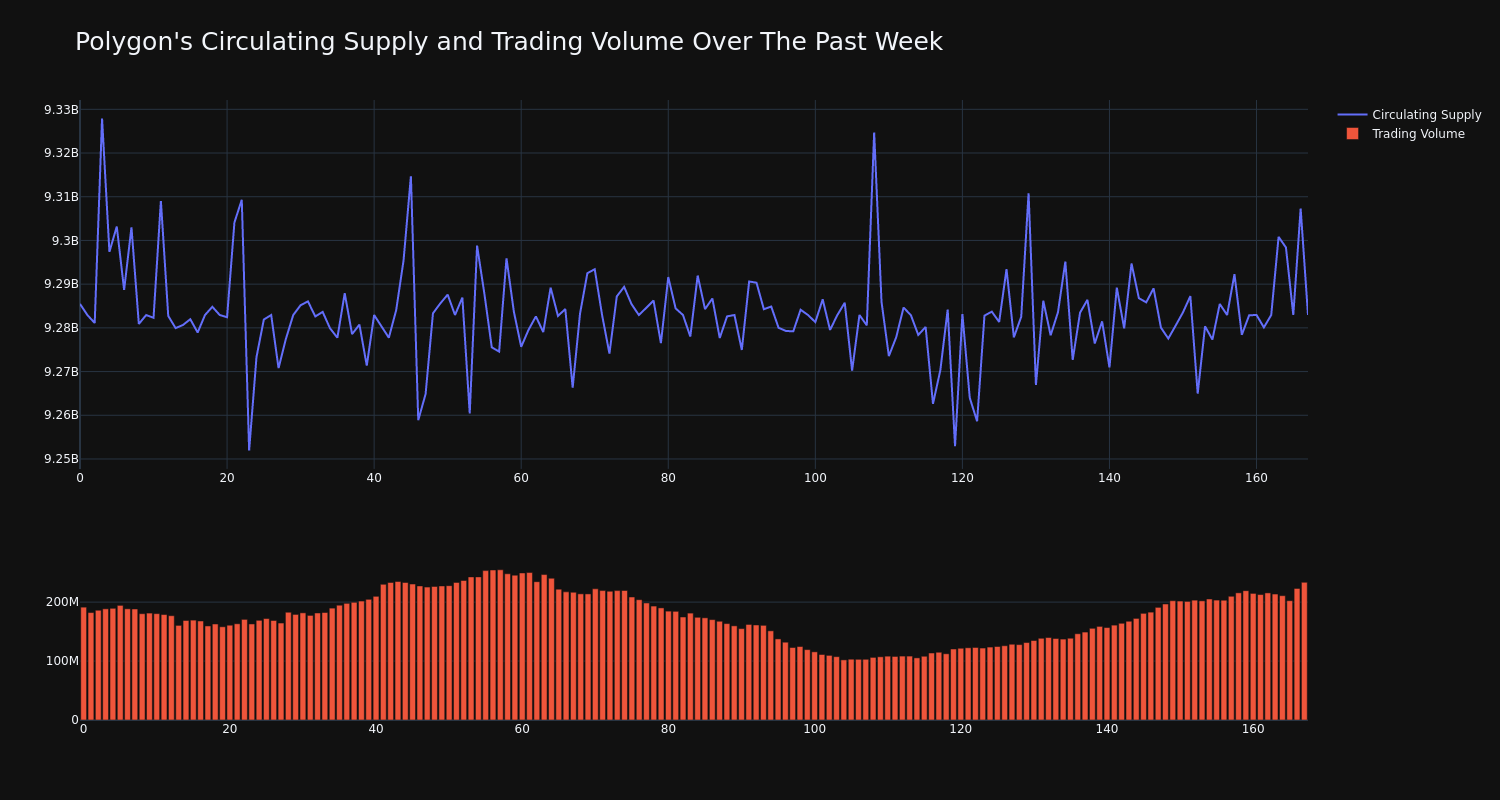Click the 9.33B y-axis label
Image resolution: width=1500 pixels, height=800 pixels.
click(61, 110)
